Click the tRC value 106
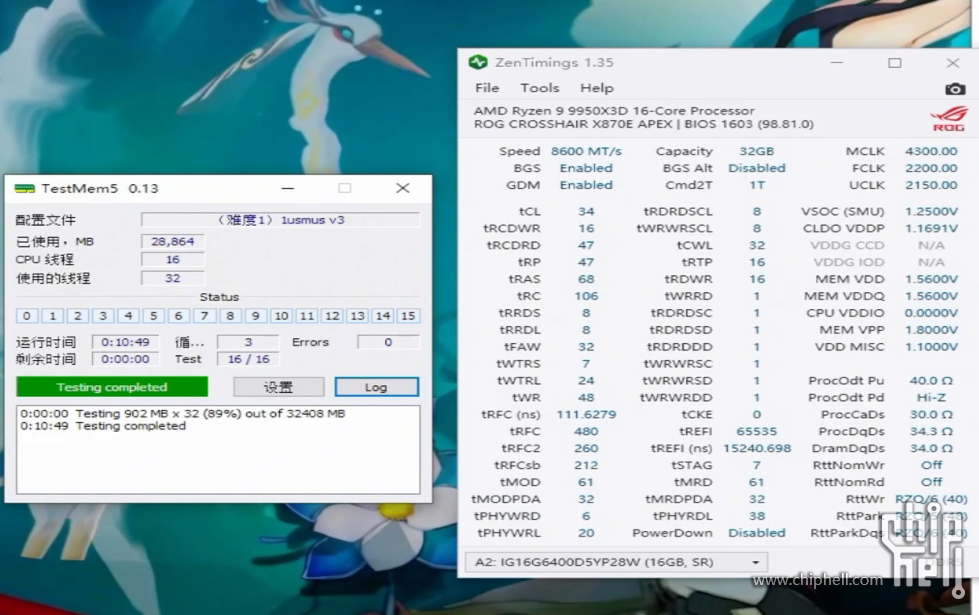979x615 pixels. tap(586, 296)
